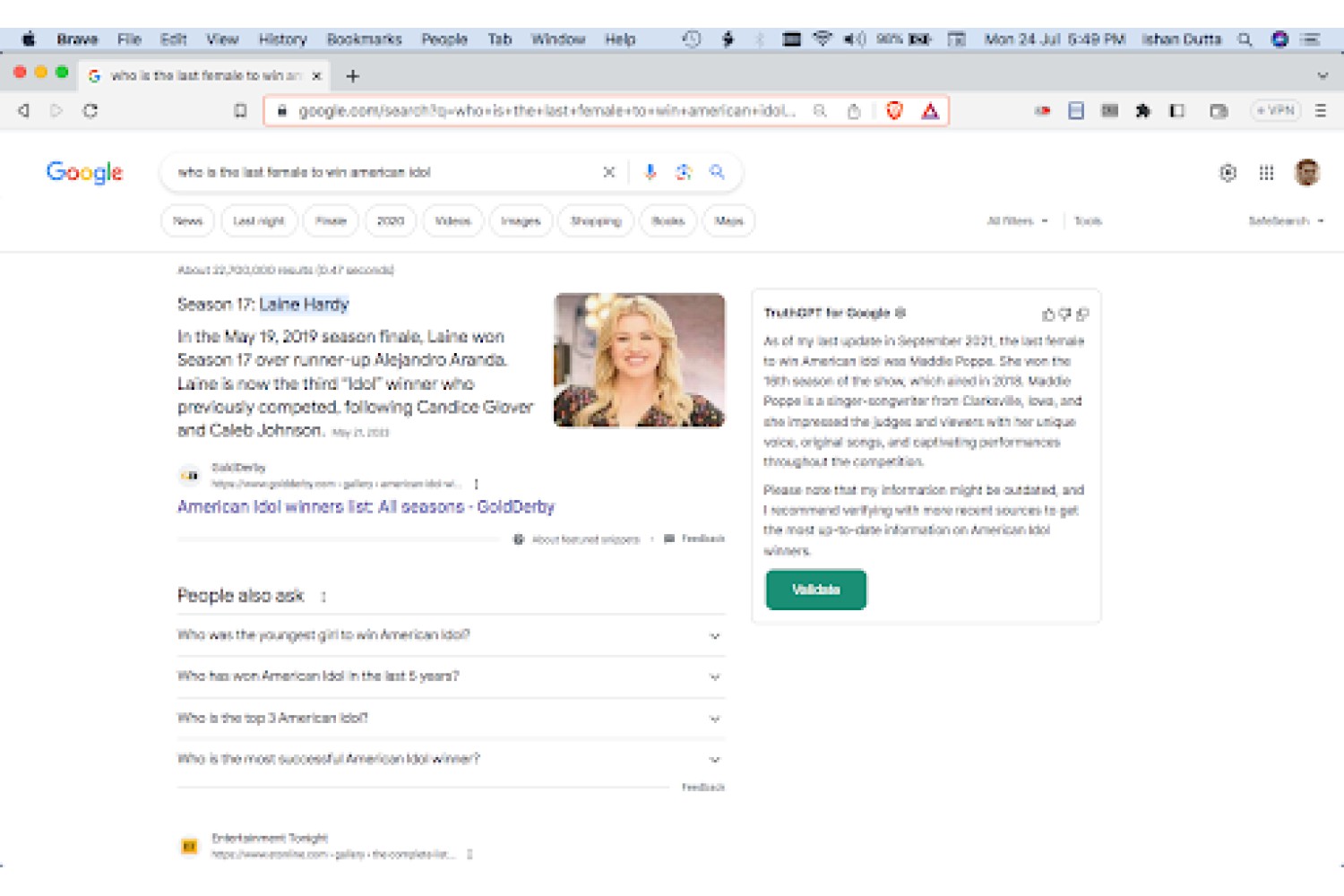
Task: Give thumbs down to TruthGPT answer
Action: pos(1064,314)
